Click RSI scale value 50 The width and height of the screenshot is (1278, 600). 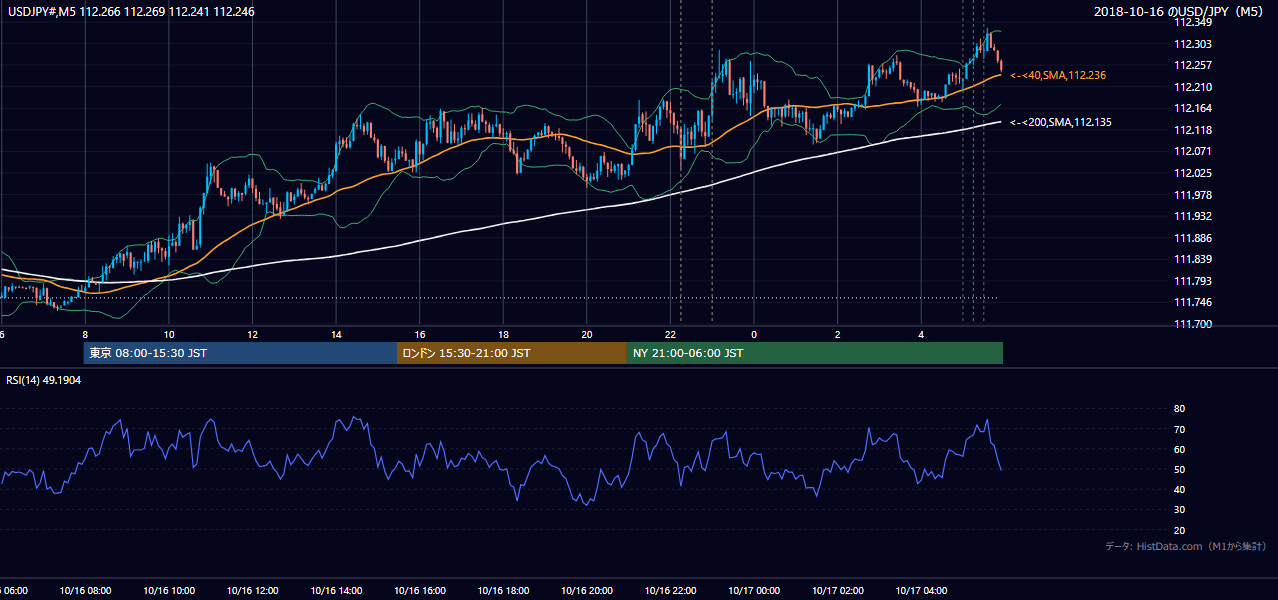(x=1179, y=469)
